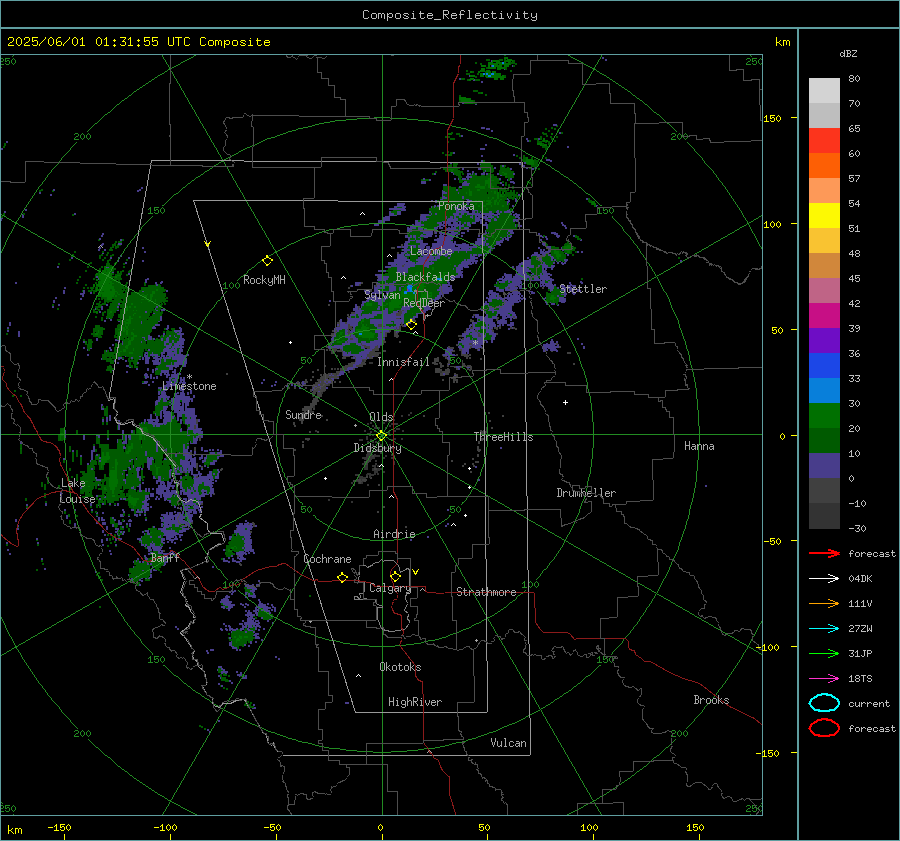
Task: Select the 20 dBZ green color swatch
Action: [824, 416]
